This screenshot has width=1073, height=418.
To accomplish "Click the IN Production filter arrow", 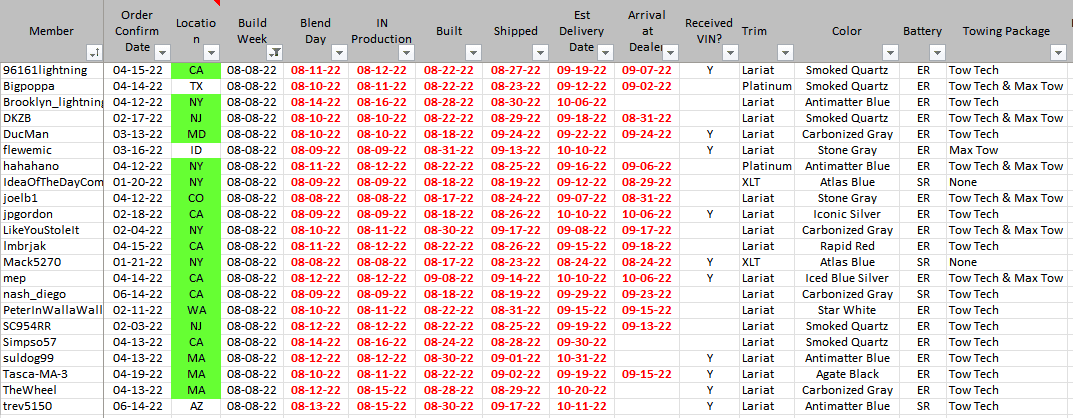I will (406, 52).
